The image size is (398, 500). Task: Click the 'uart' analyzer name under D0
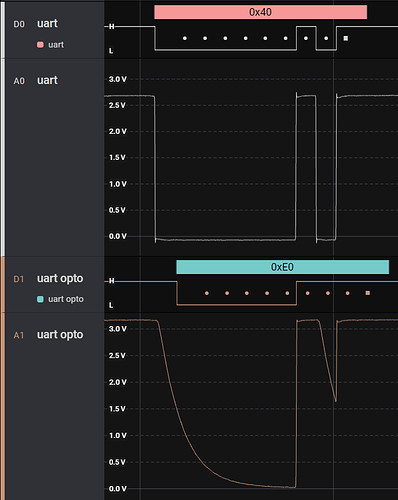click(x=56, y=45)
